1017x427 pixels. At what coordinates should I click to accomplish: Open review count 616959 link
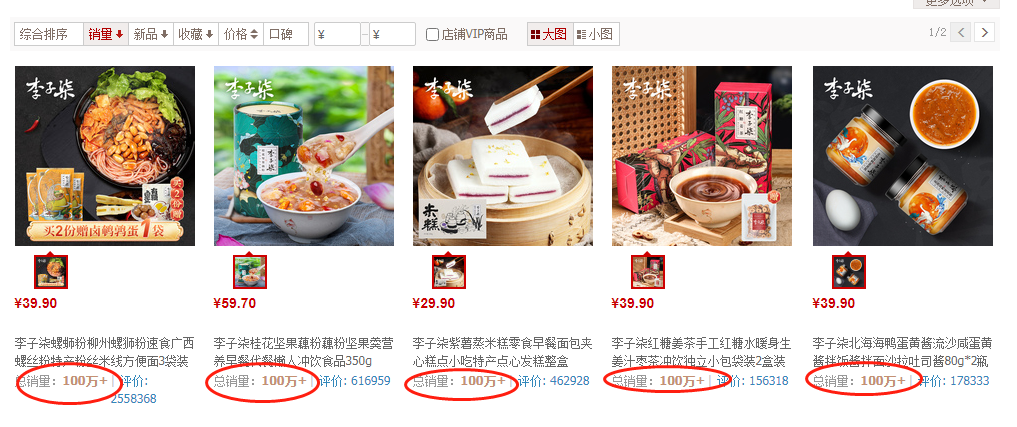370,381
